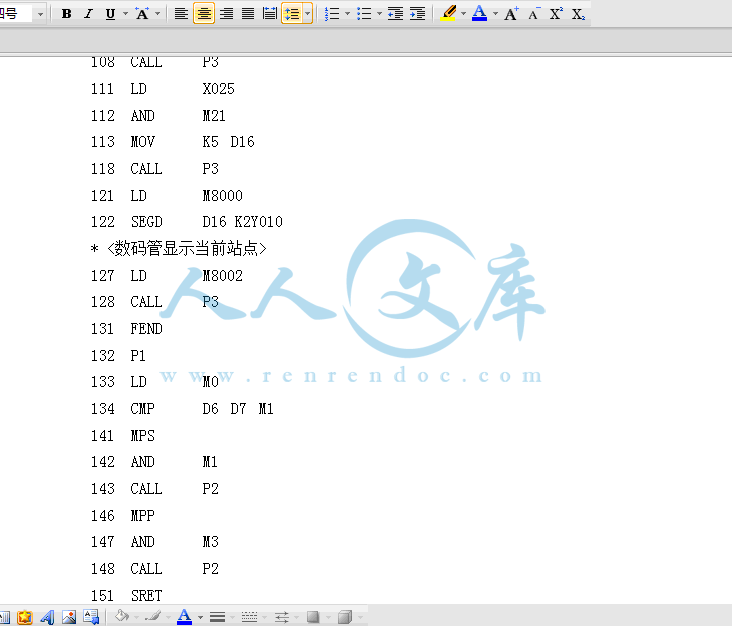This screenshot has height=626, width=732.
Task: Click on MPP instruction at line 146
Action: pos(142,516)
